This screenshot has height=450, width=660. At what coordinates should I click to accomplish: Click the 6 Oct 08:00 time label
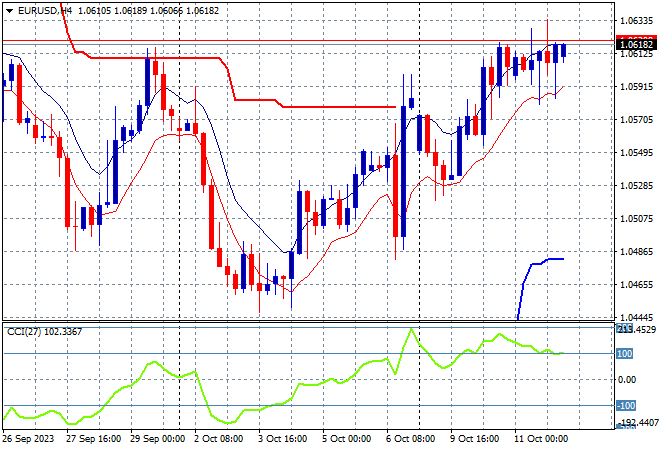[410, 439]
